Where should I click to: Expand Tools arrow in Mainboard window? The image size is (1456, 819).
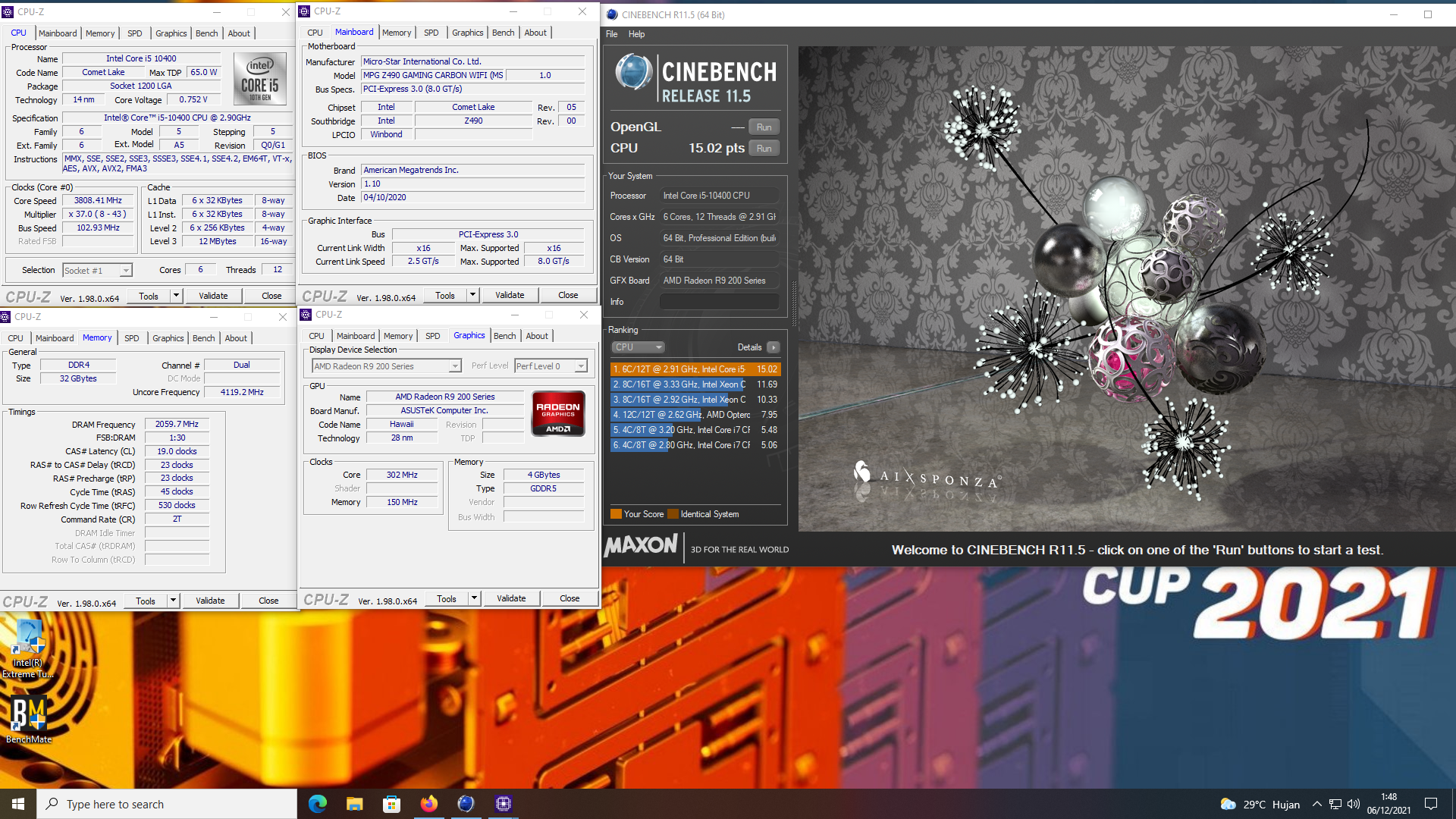click(472, 295)
